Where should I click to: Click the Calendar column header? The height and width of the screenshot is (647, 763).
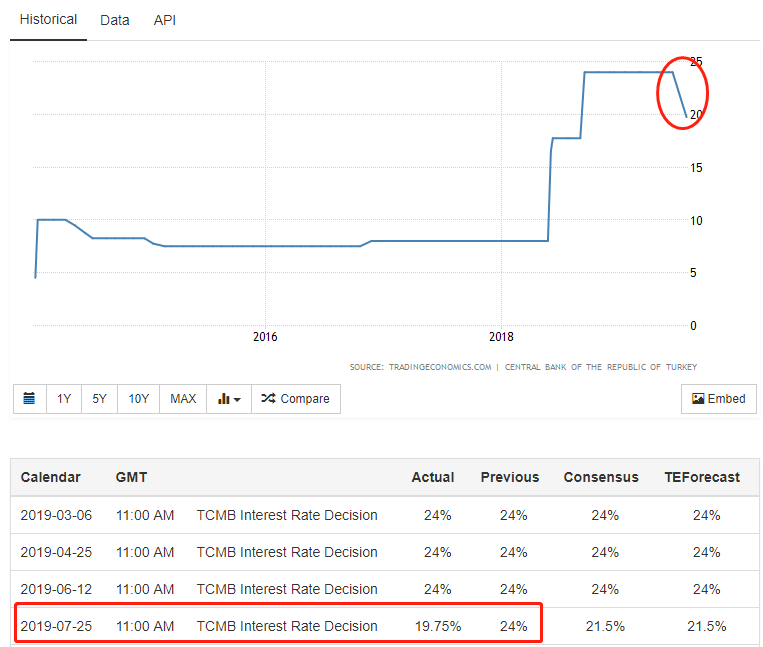51,477
